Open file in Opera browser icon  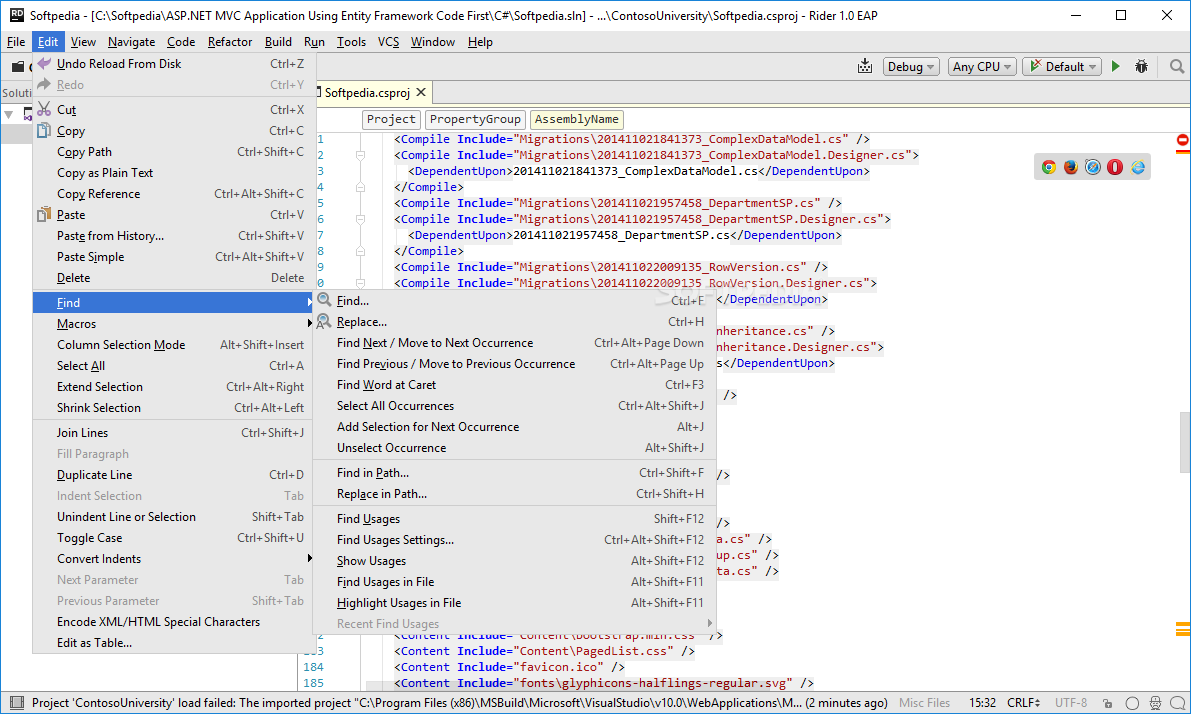[1115, 167]
